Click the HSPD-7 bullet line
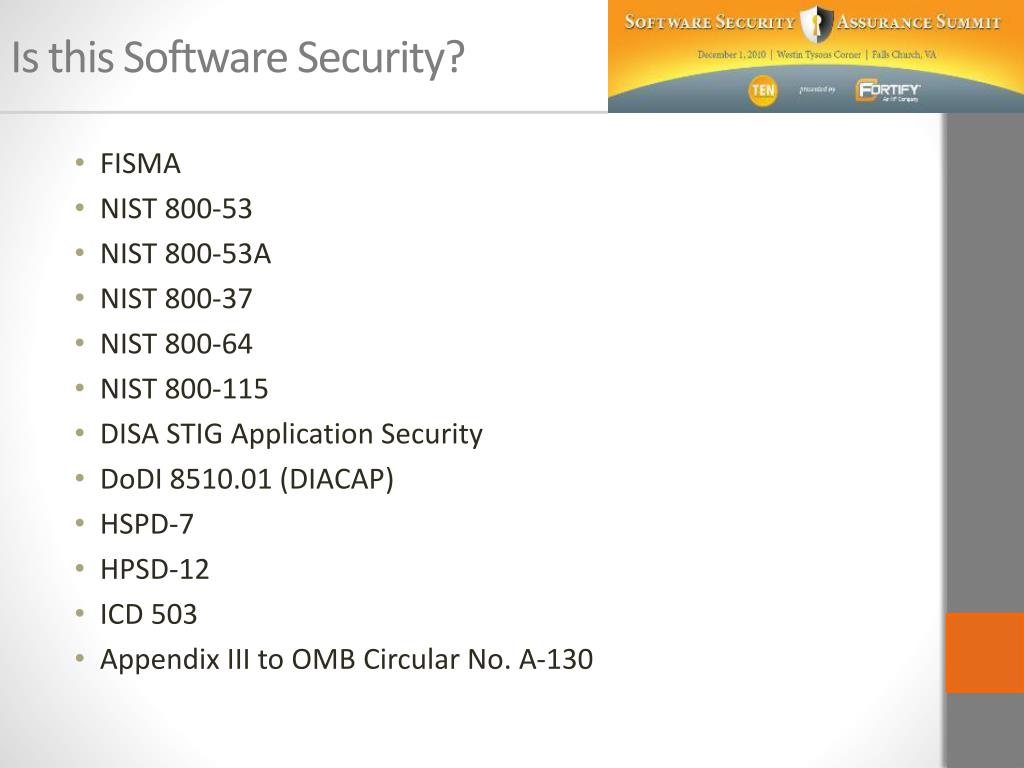 click(x=146, y=524)
